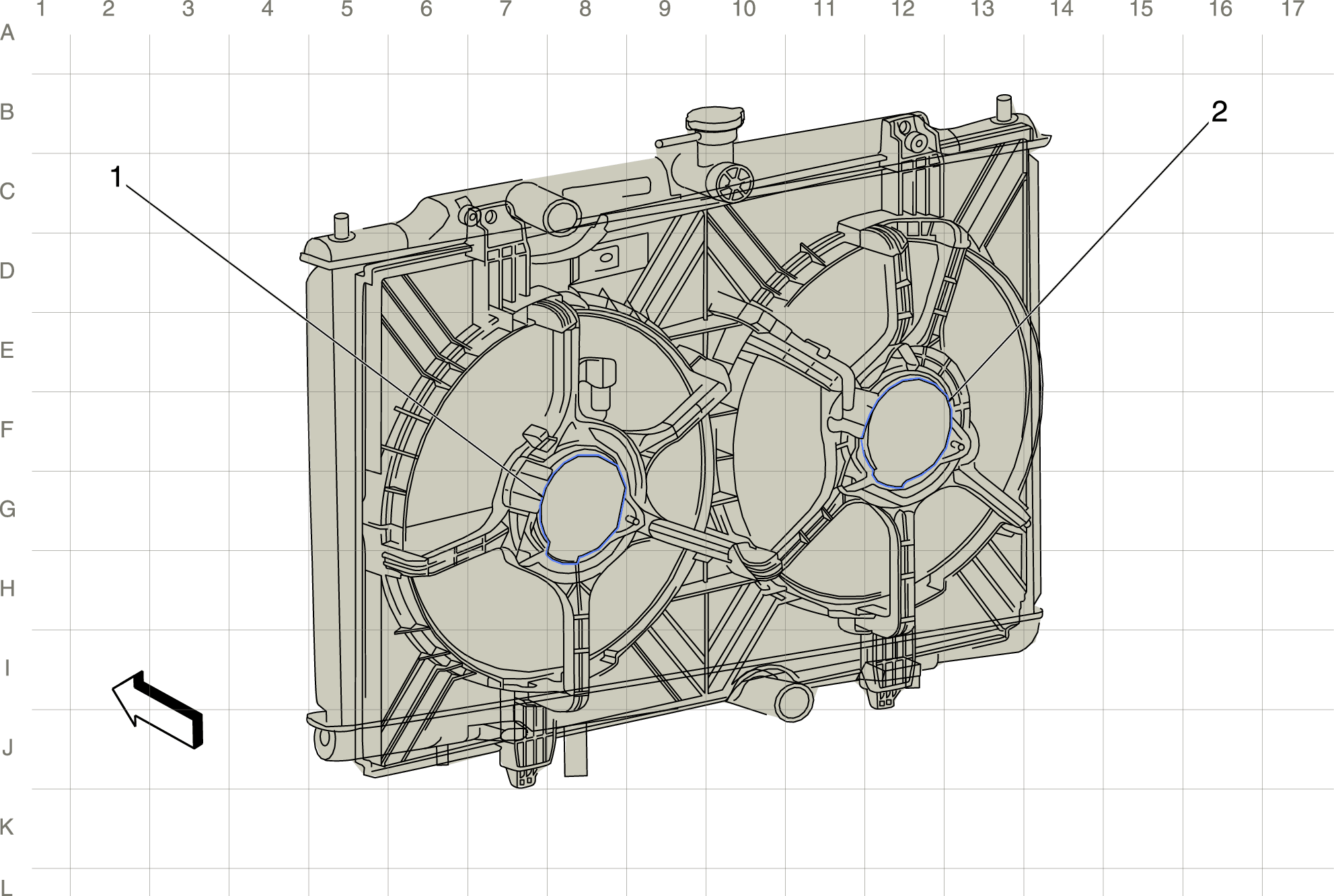The image size is (1334, 896).
Task: Select column header 15 on the grid
Action: coord(1141,9)
